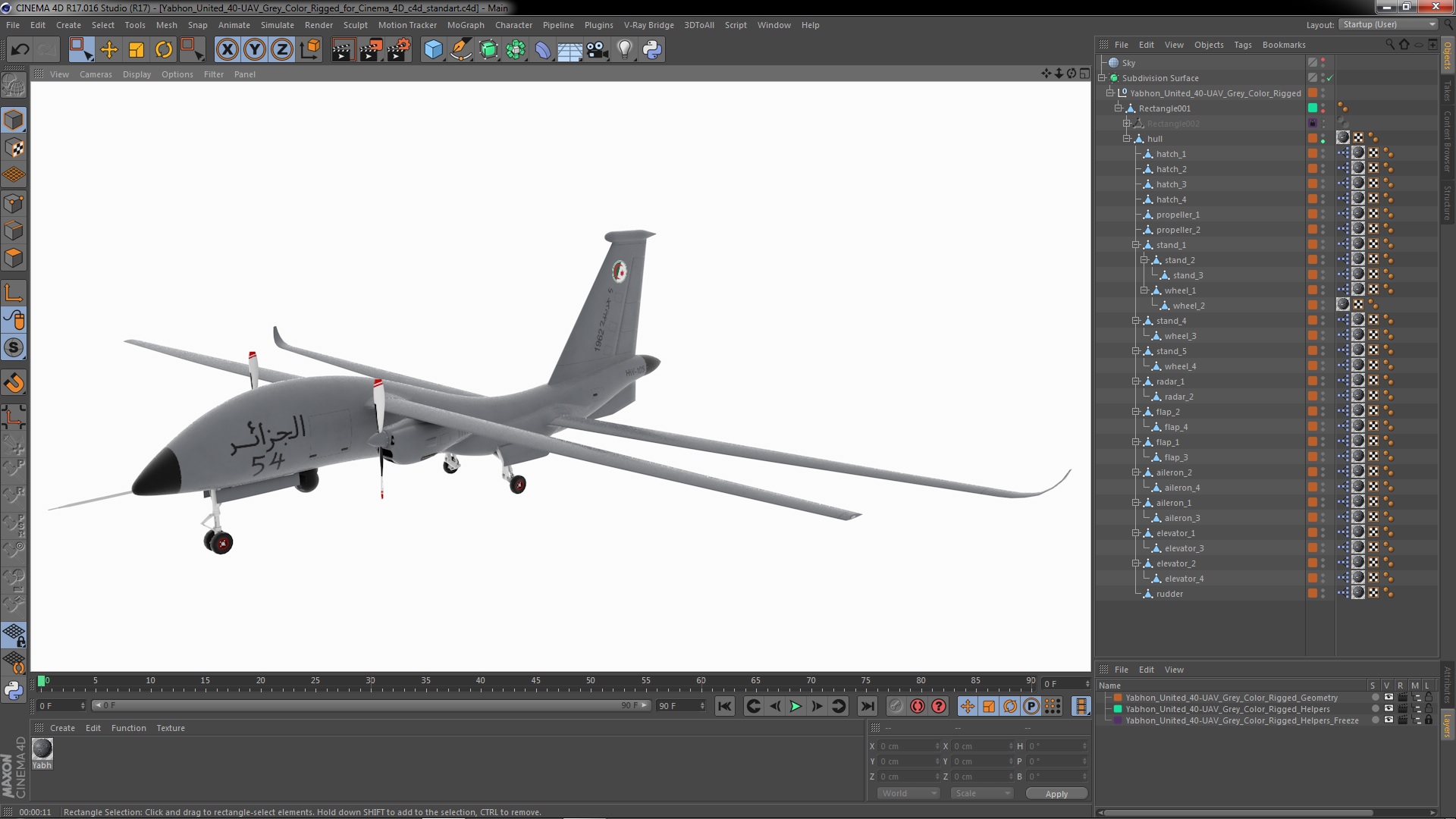The width and height of the screenshot is (1456, 819).
Task: Click Render View clapperboard icon
Action: point(342,50)
